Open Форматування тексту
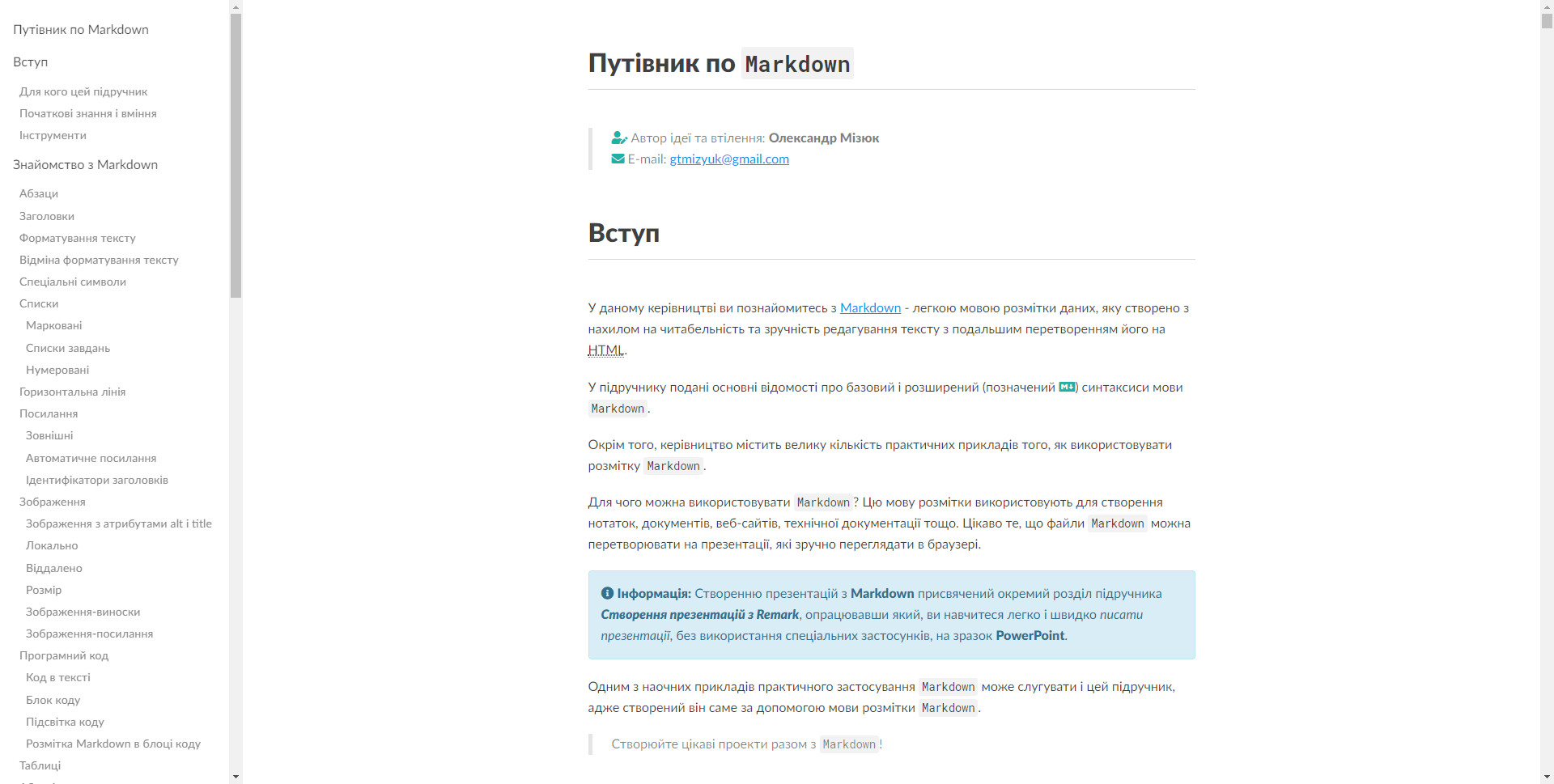 (78, 238)
